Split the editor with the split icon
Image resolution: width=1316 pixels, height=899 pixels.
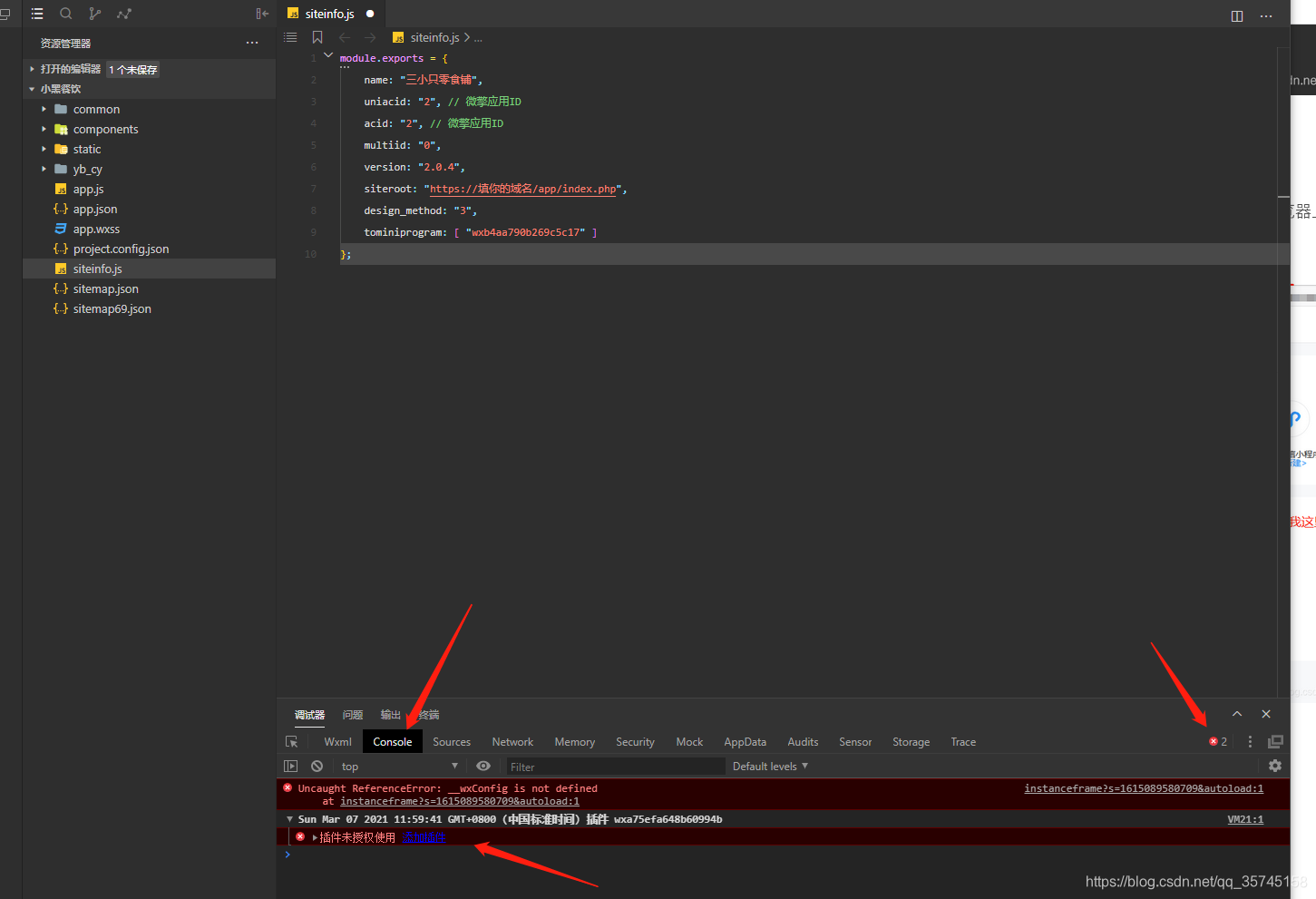tap(1237, 15)
